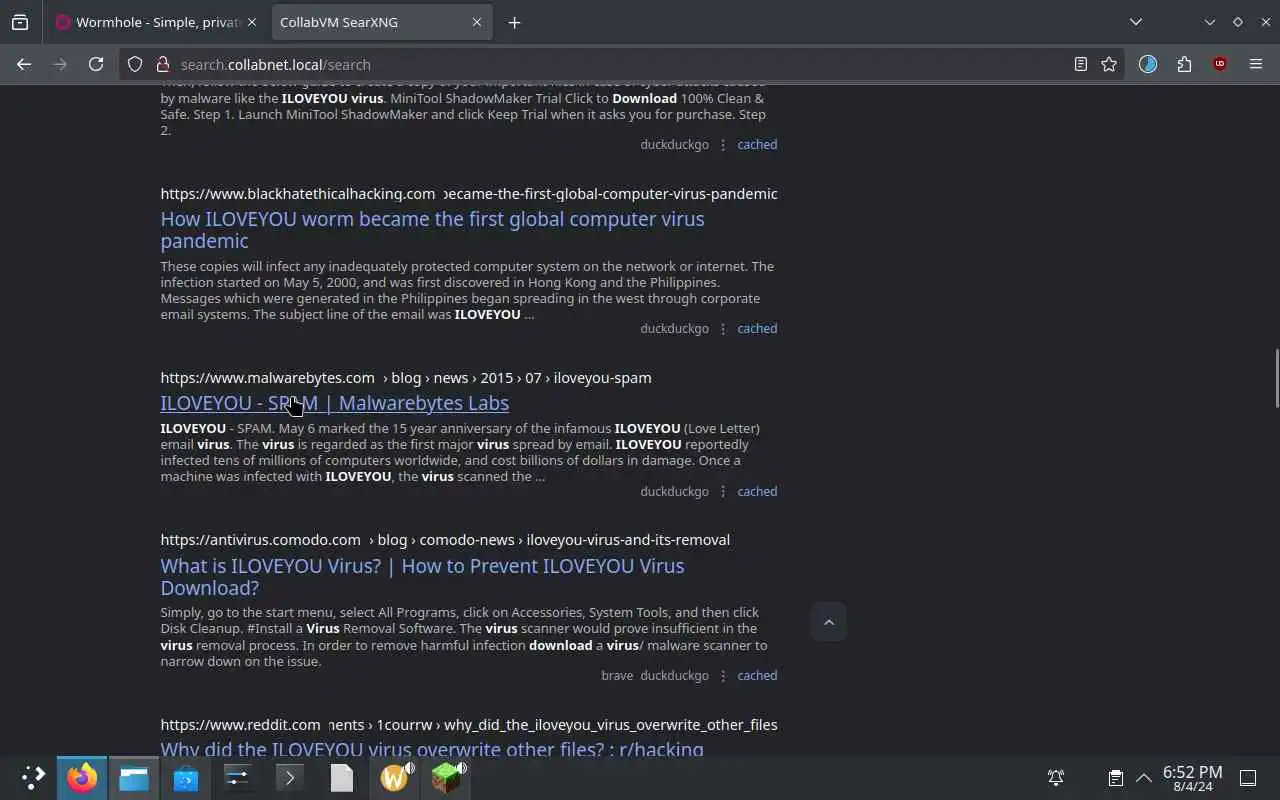Click the site connection lock icon
1280x800 pixels.
(162, 64)
